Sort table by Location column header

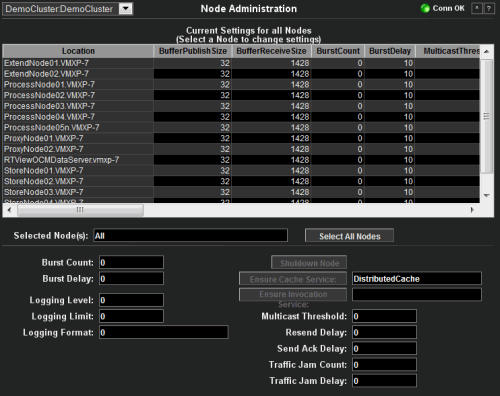[x=78, y=51]
